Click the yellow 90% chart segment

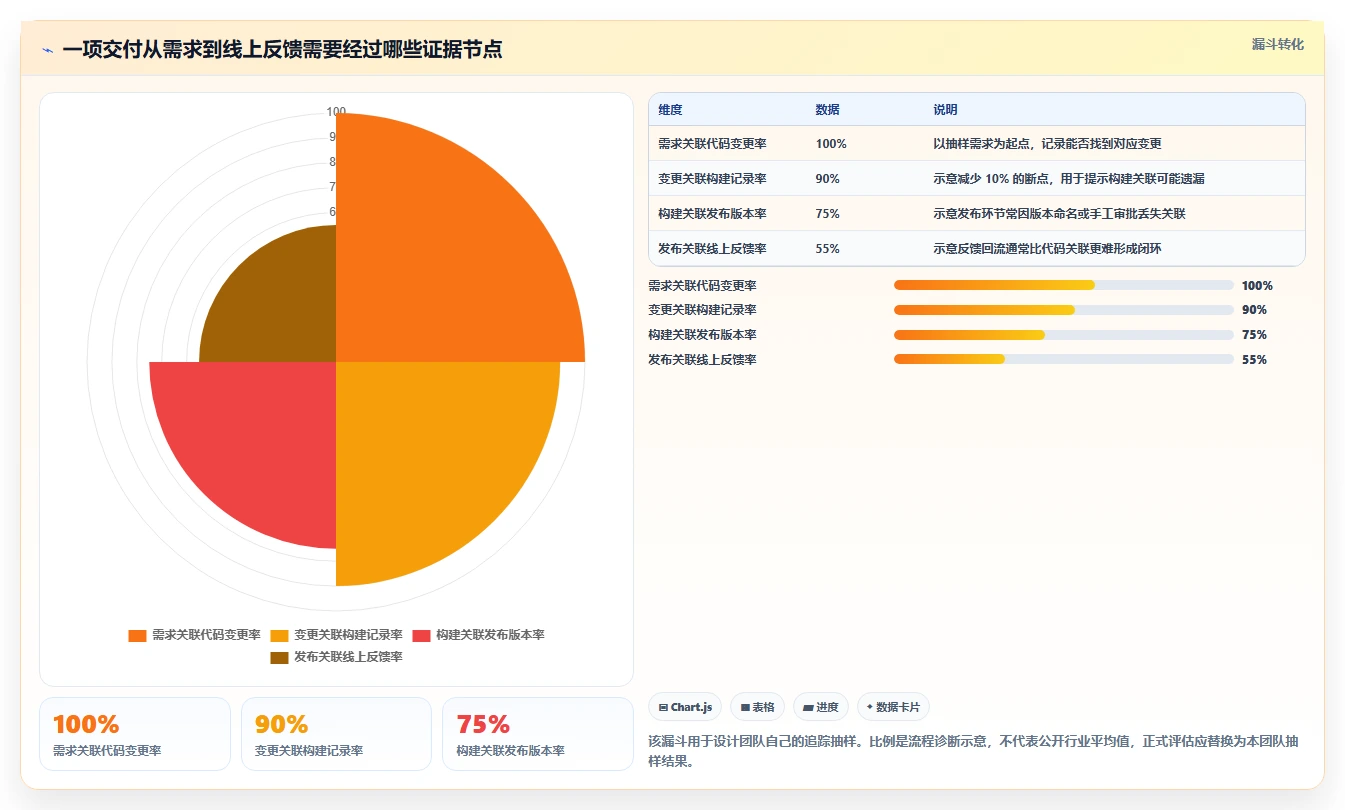click(x=430, y=455)
